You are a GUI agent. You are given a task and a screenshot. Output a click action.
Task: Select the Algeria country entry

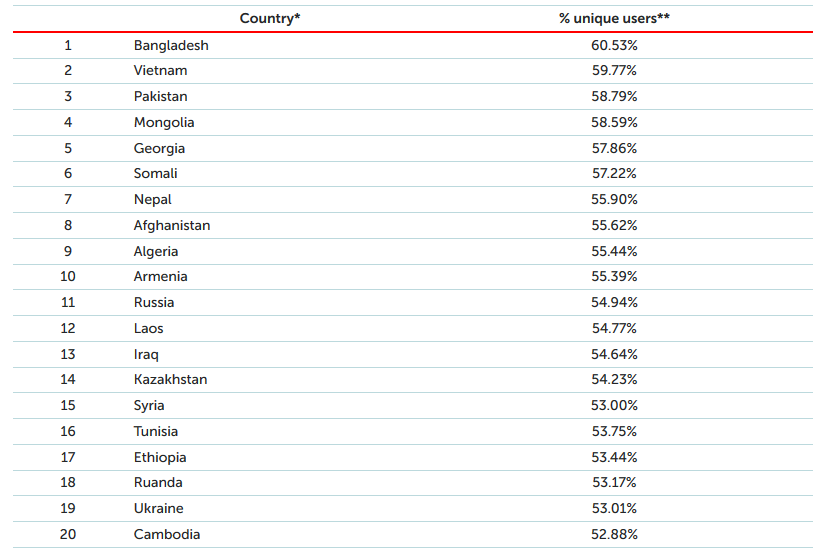click(156, 251)
